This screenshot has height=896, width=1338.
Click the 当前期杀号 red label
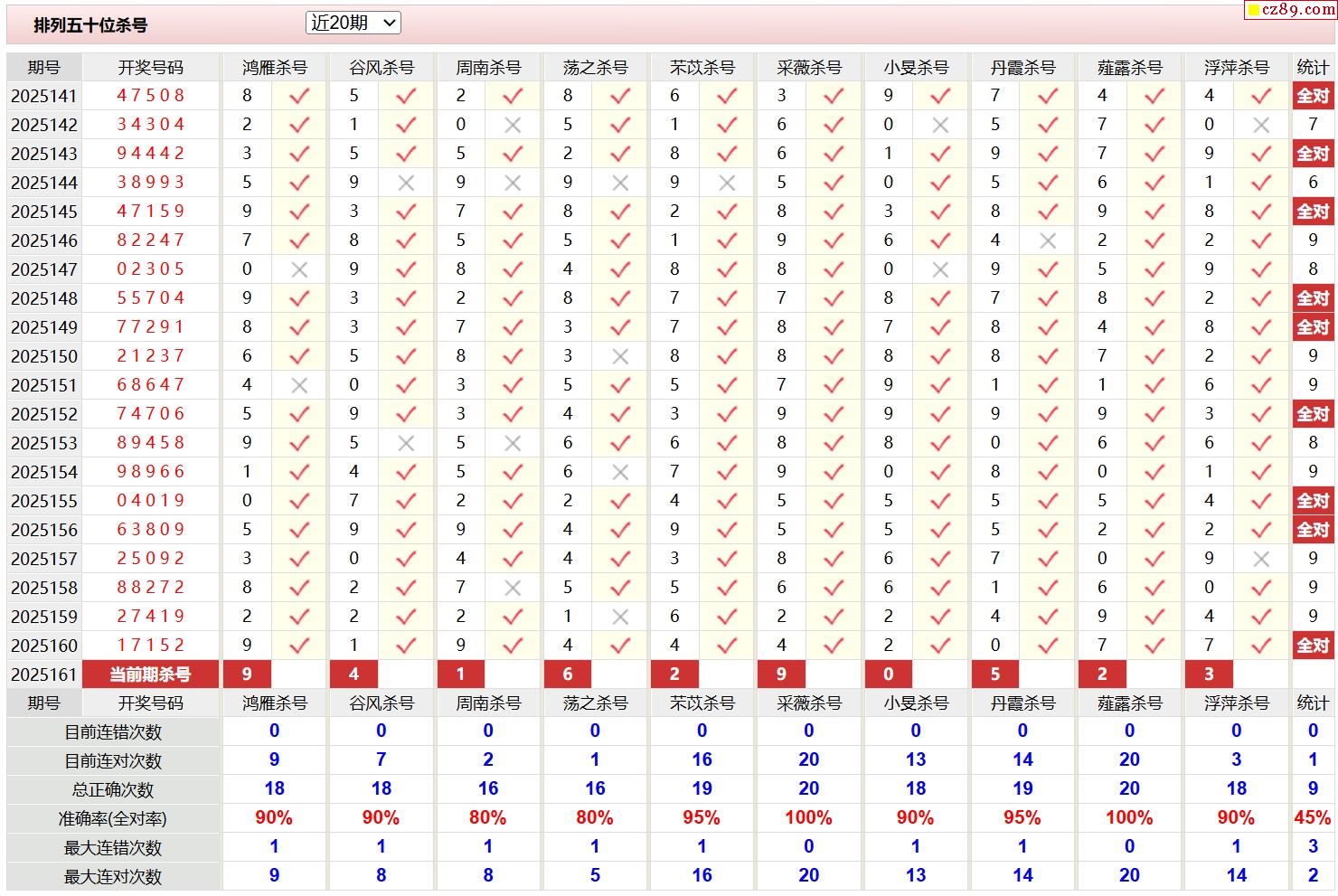coord(150,674)
